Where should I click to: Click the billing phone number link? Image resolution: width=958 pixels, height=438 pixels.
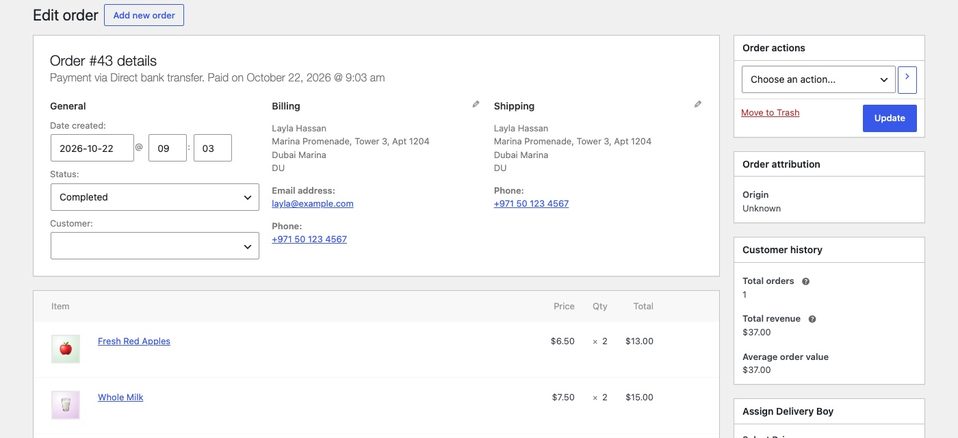click(309, 239)
